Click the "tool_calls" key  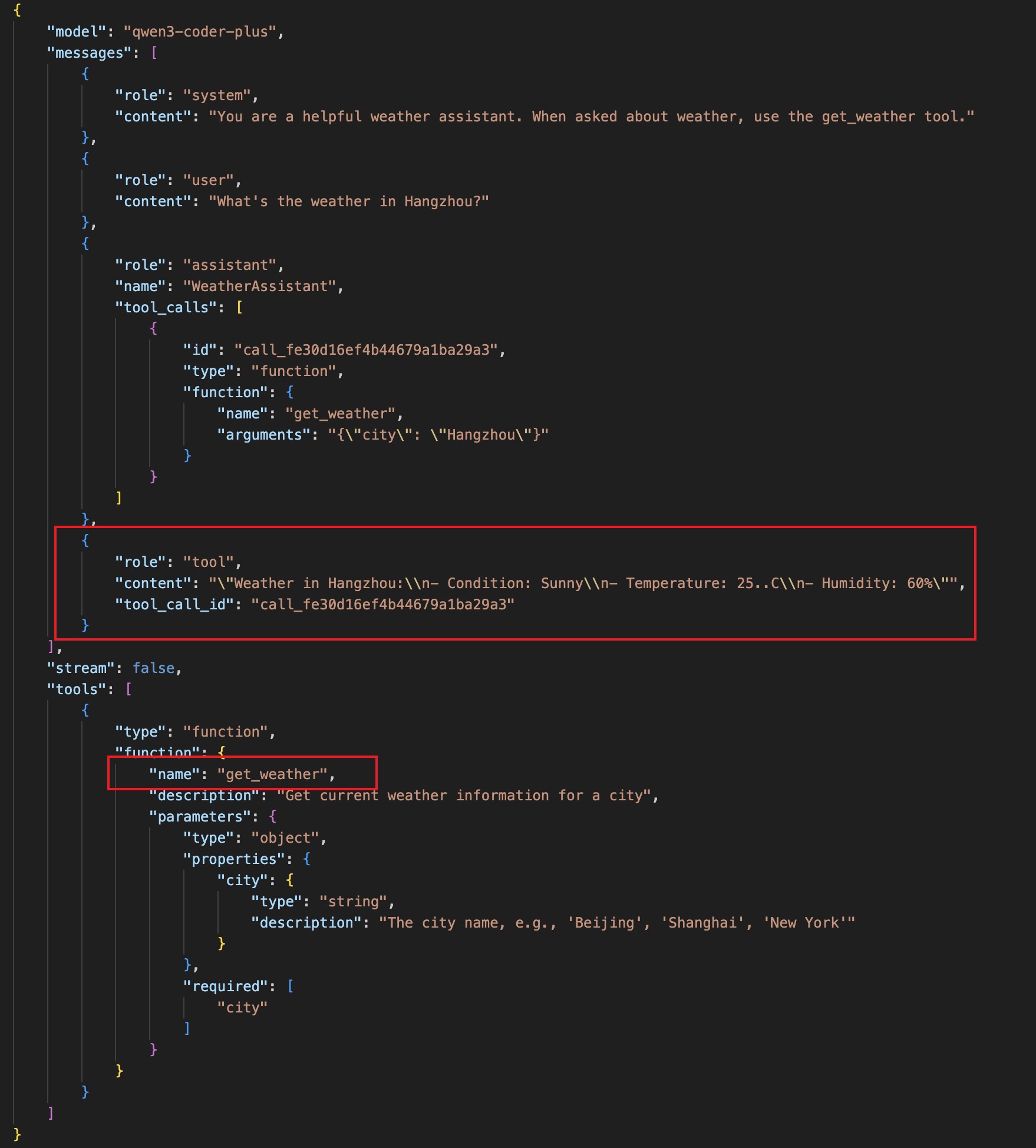[x=166, y=308]
